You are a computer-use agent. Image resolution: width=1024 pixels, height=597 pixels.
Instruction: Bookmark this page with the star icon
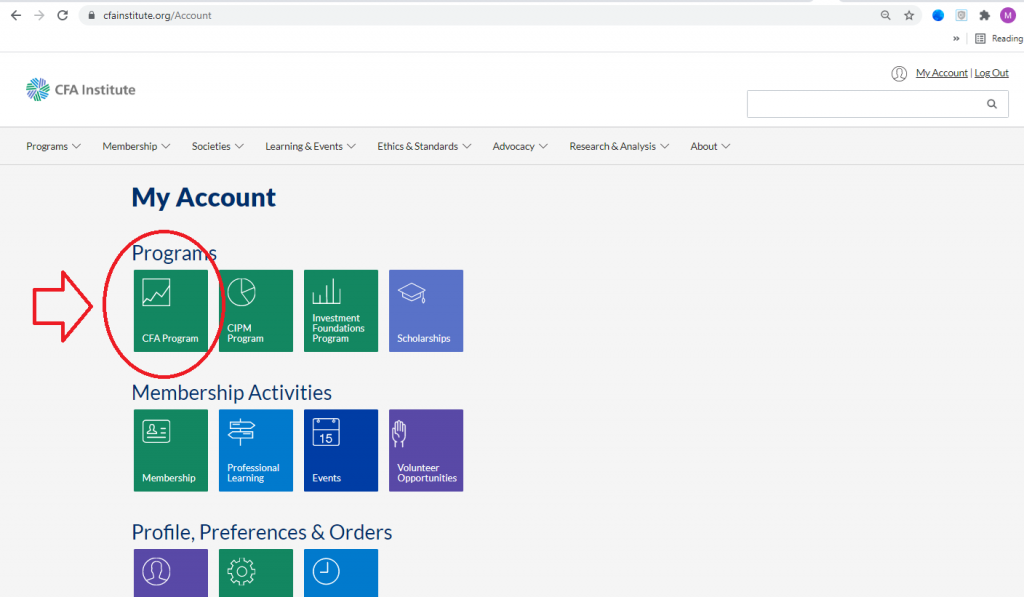[909, 15]
